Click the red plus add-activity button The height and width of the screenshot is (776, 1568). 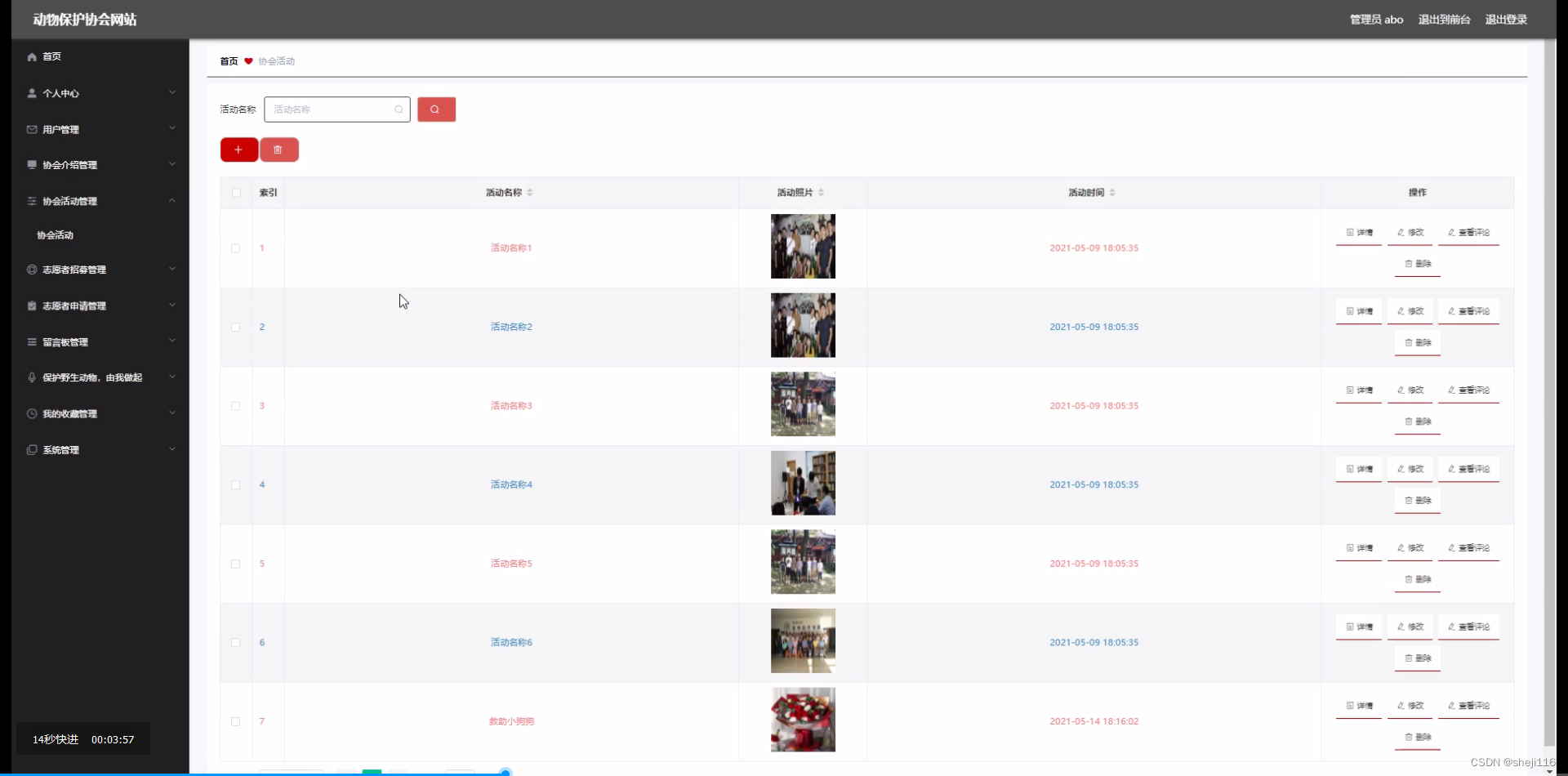[x=238, y=149]
